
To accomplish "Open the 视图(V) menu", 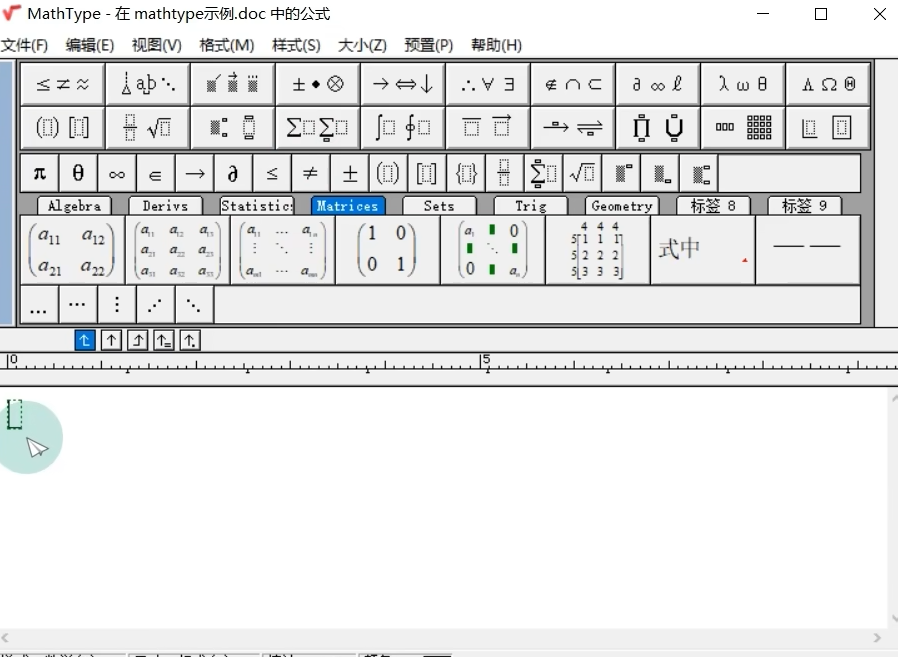I will click(x=156, y=45).
